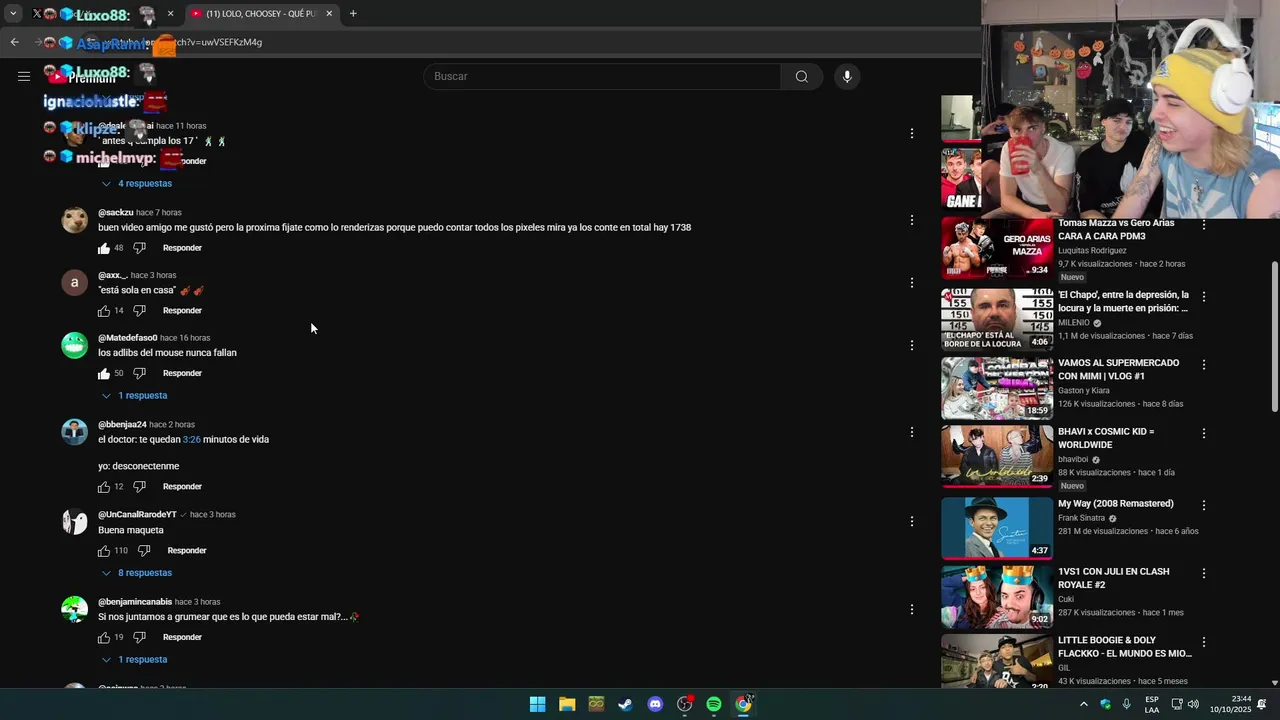Viewport: 1280px width, 720px height.
Task: Open Spotify from the taskbar
Action: point(714,704)
